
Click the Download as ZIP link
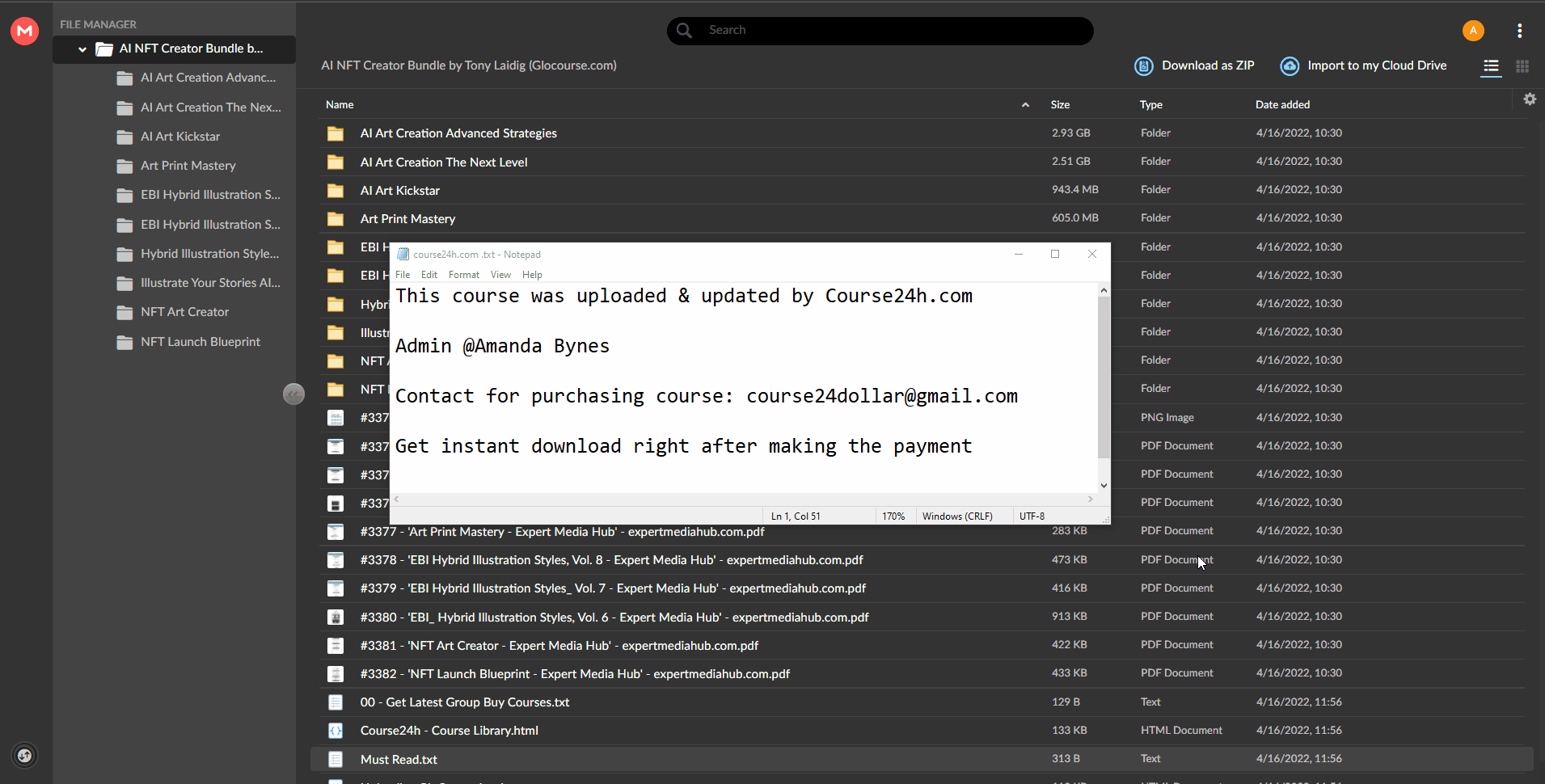1208,65
